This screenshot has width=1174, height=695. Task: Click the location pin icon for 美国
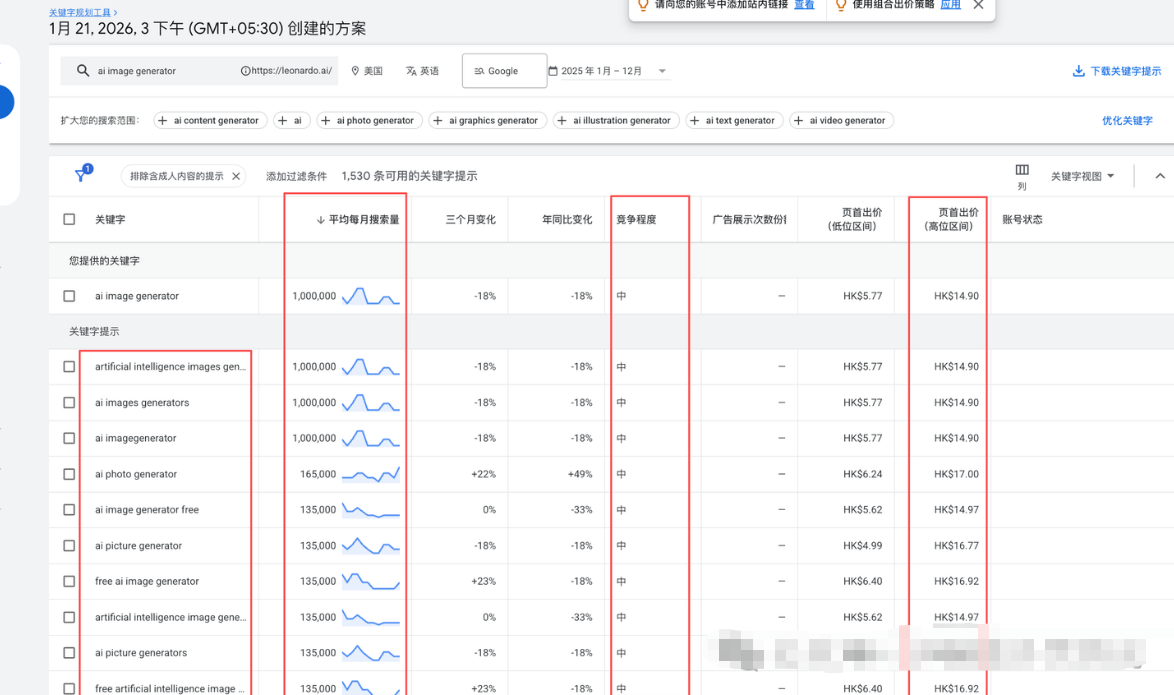pos(356,71)
